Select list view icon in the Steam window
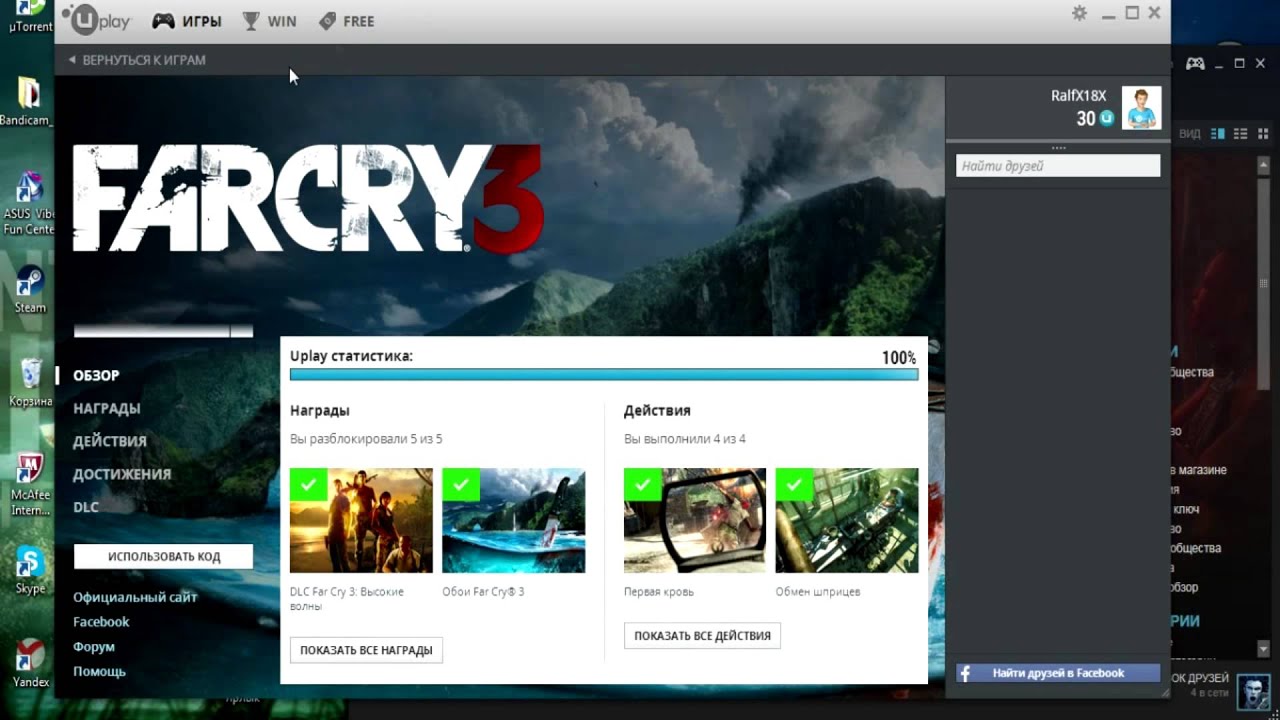This screenshot has width=1280, height=720. tap(1240, 133)
